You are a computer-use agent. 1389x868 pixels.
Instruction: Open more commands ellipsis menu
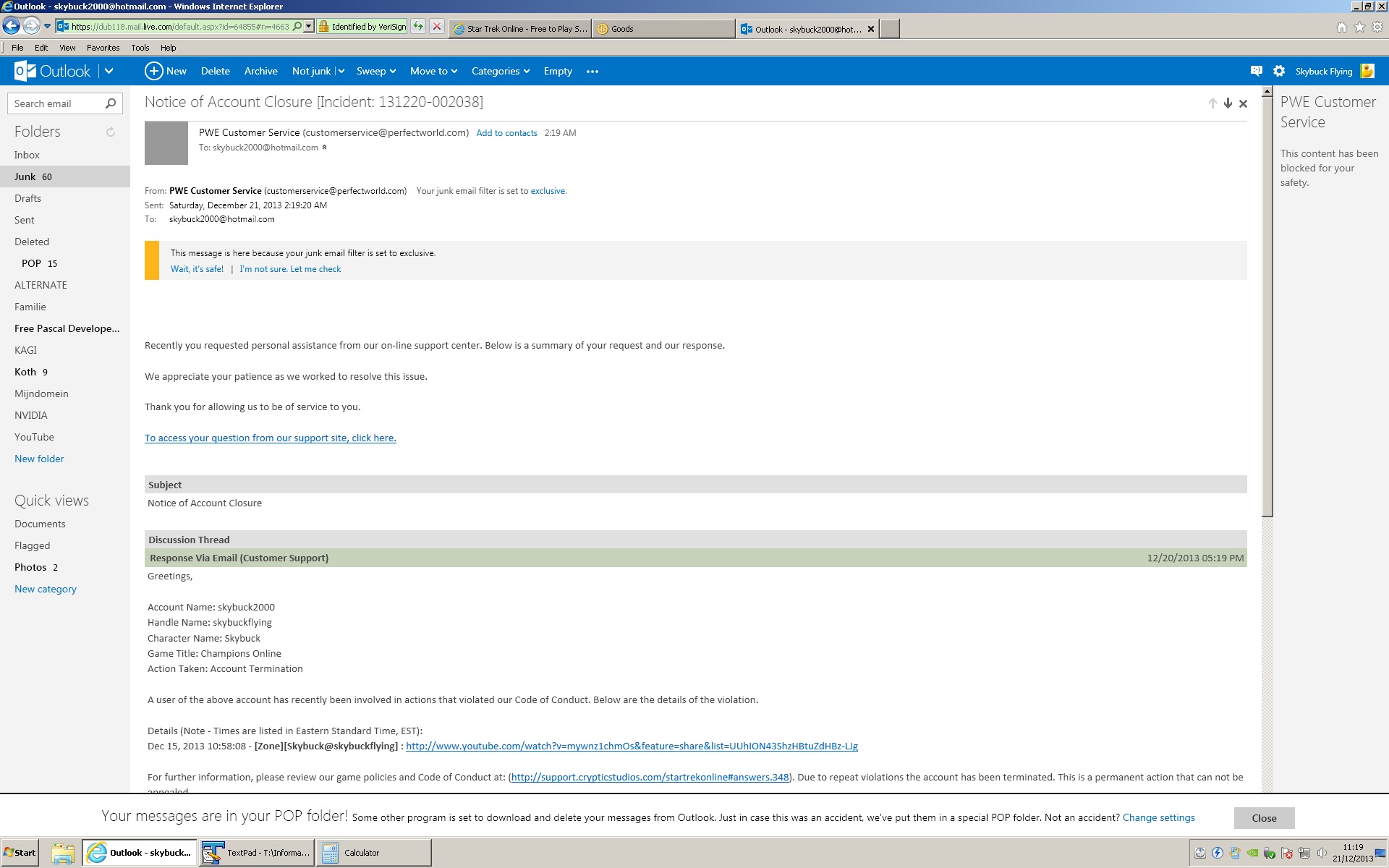tap(592, 72)
